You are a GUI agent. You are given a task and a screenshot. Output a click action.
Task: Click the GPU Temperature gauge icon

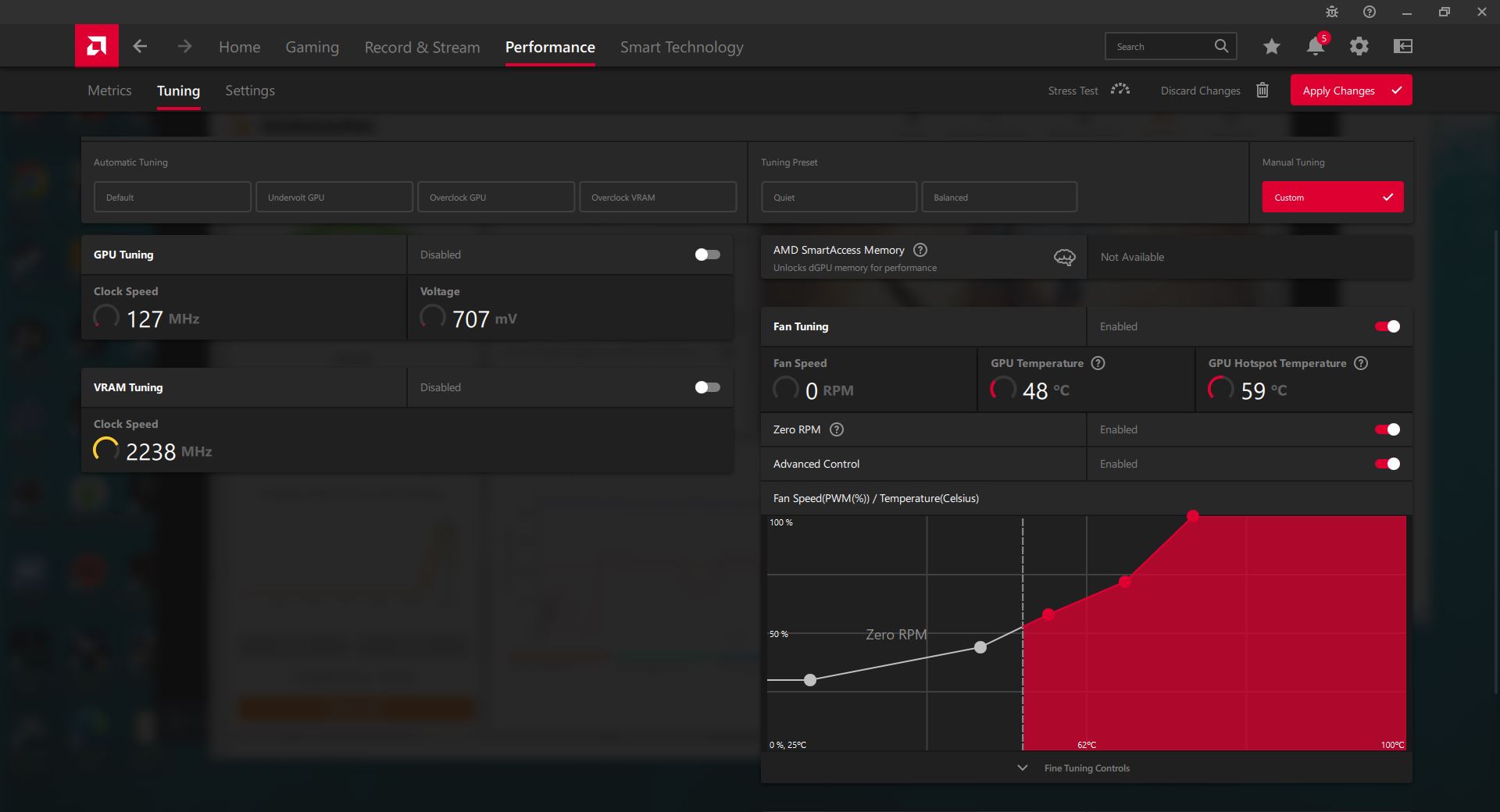pos(1003,389)
